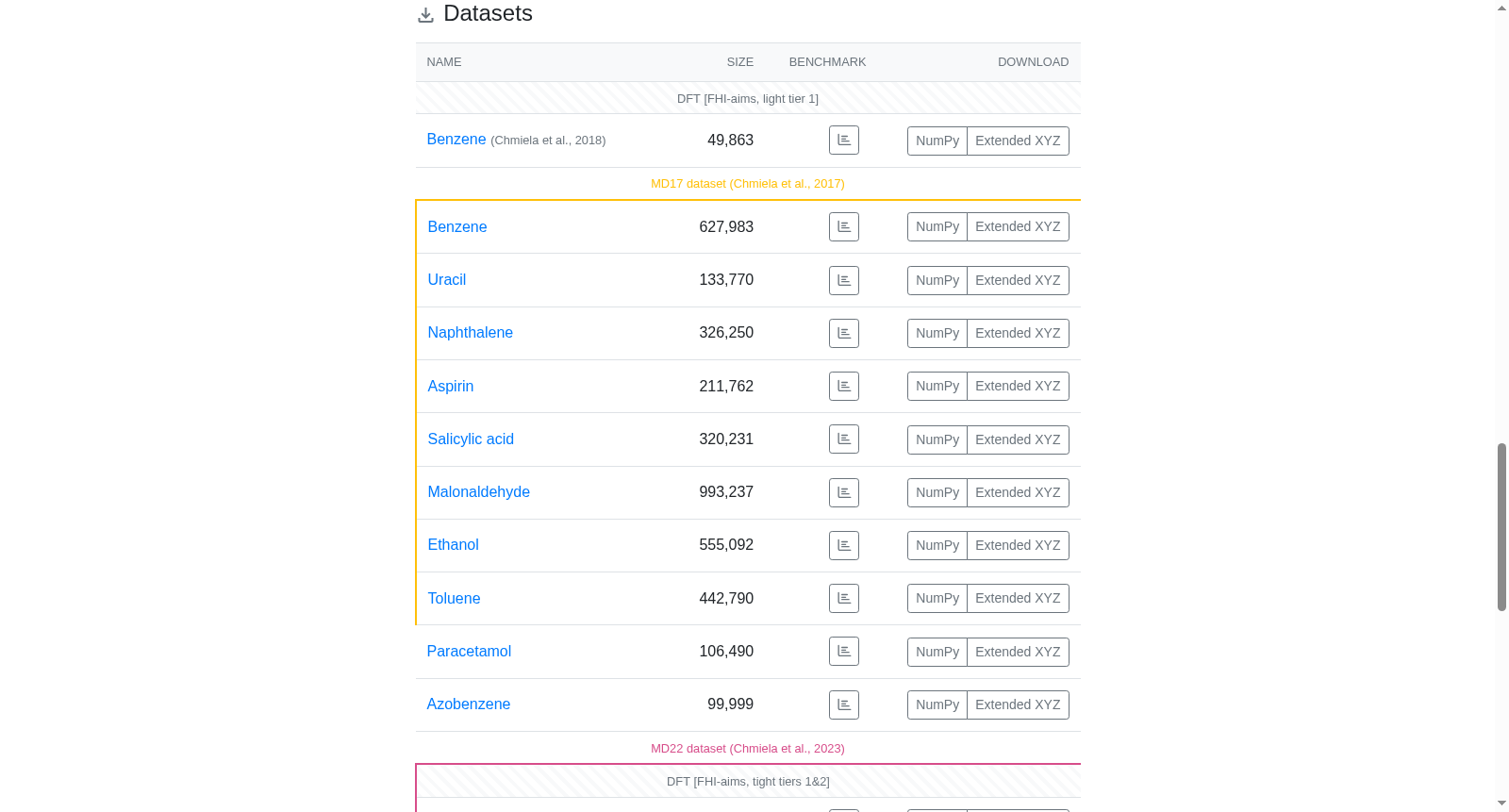Image resolution: width=1509 pixels, height=812 pixels.
Task: Open Ethanol benchmark chart icon
Action: point(844,545)
